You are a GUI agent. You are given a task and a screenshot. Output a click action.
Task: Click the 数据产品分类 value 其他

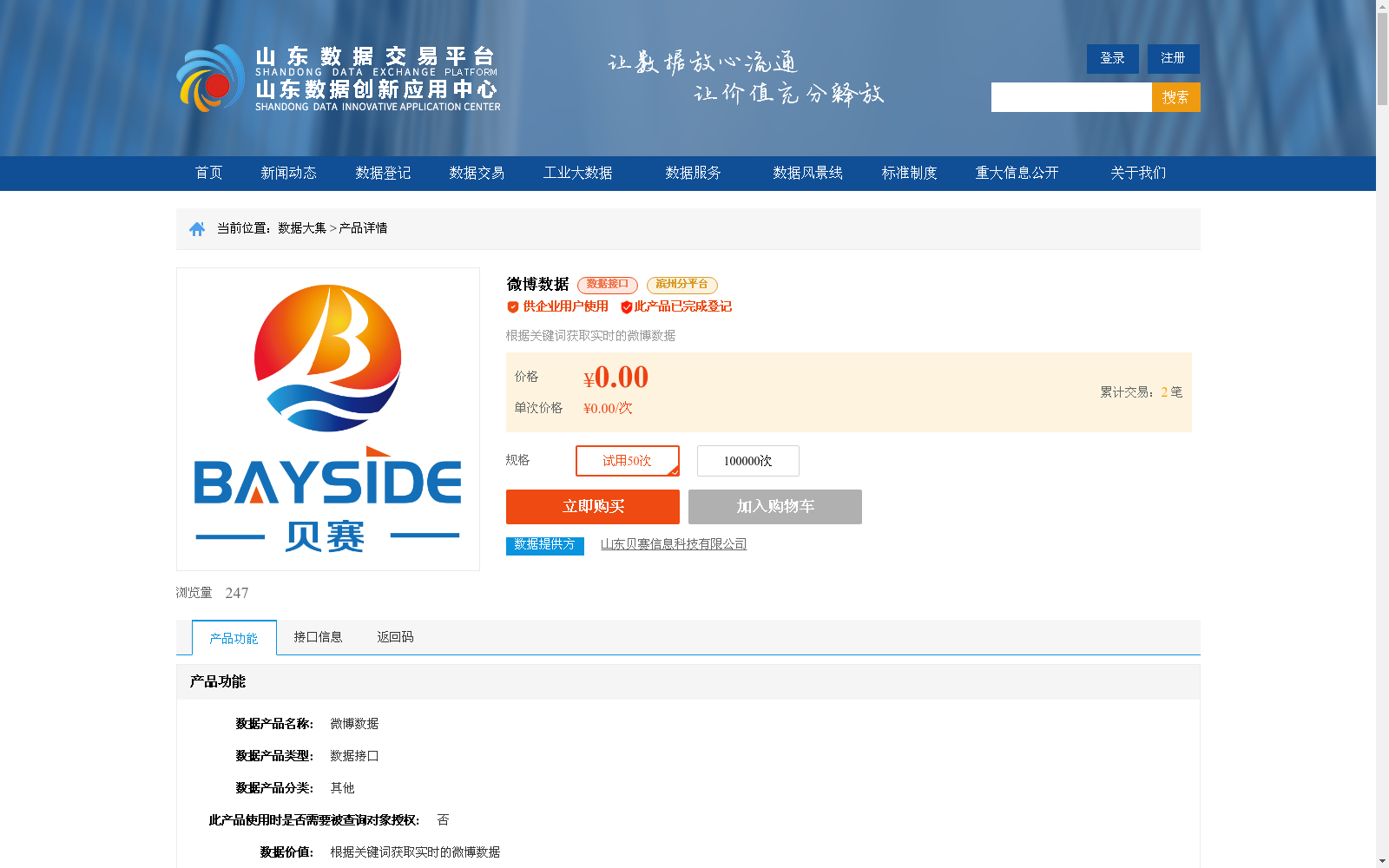point(342,788)
